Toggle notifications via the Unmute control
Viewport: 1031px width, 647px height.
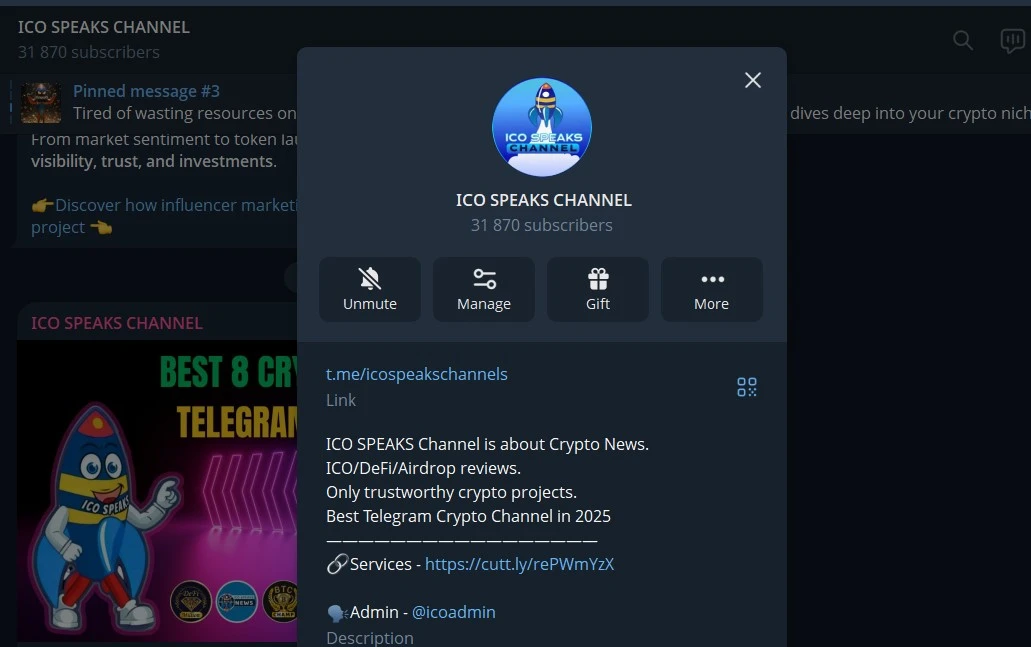click(x=369, y=289)
